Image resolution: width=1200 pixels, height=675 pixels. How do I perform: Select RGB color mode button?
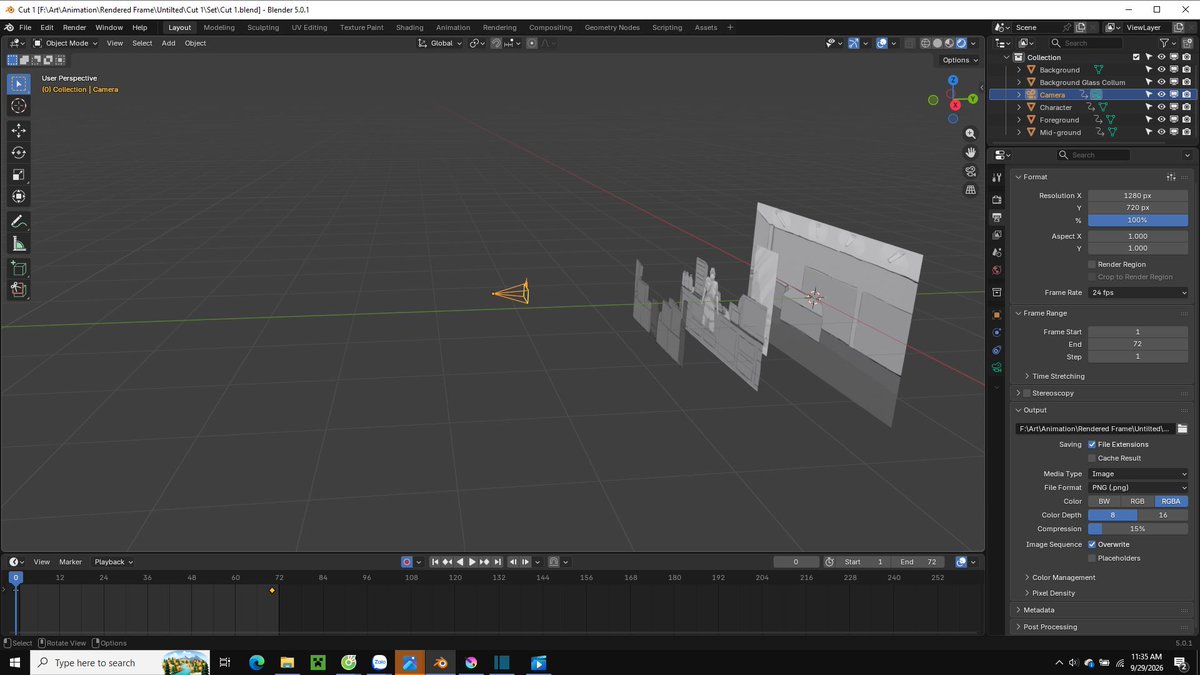(1138, 501)
